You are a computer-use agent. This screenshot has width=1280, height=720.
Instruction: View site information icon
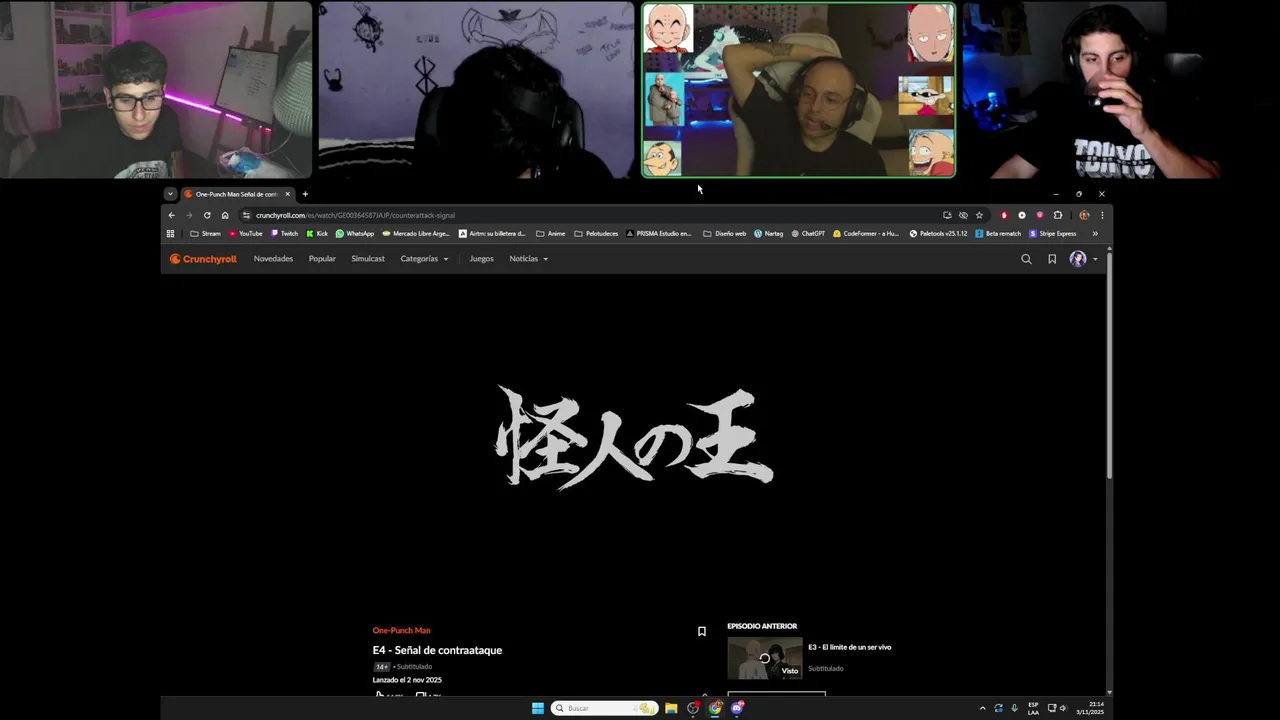(246, 215)
